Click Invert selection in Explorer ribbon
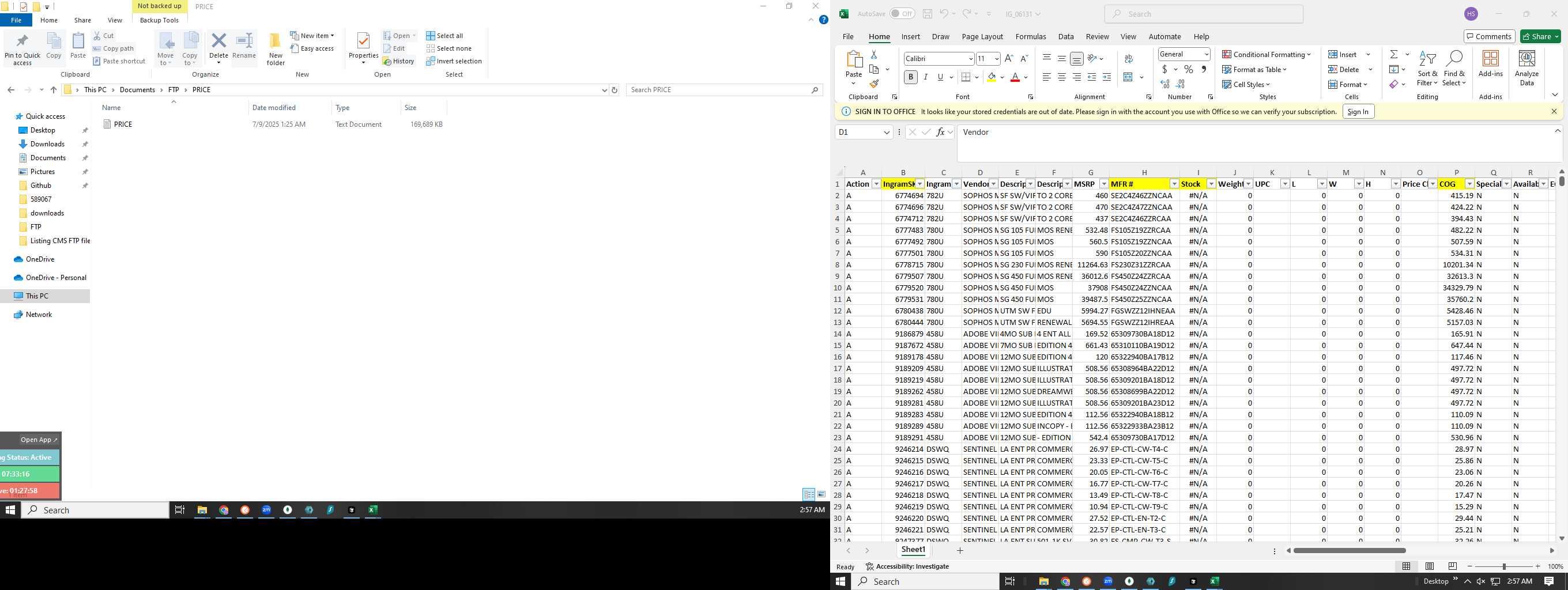 pyautogui.click(x=454, y=62)
